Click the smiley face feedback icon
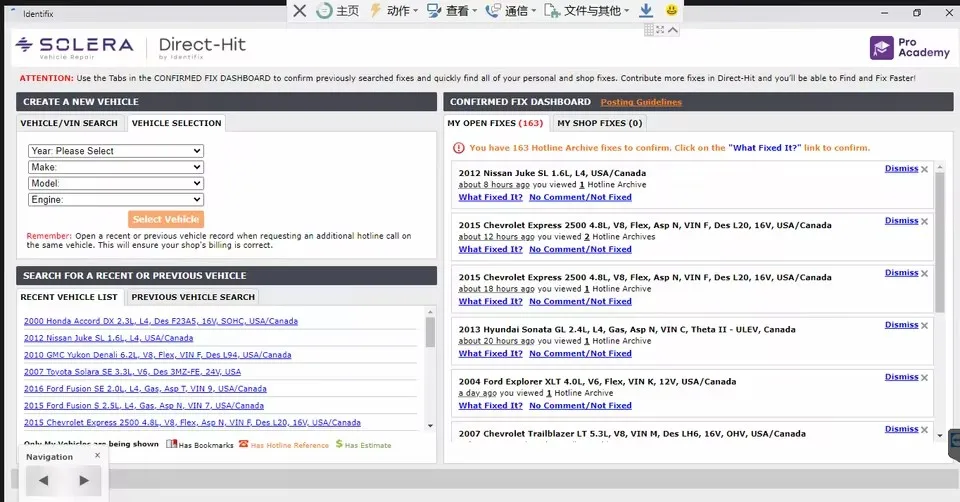Screen dimensions: 960x502 click(x=672, y=11)
